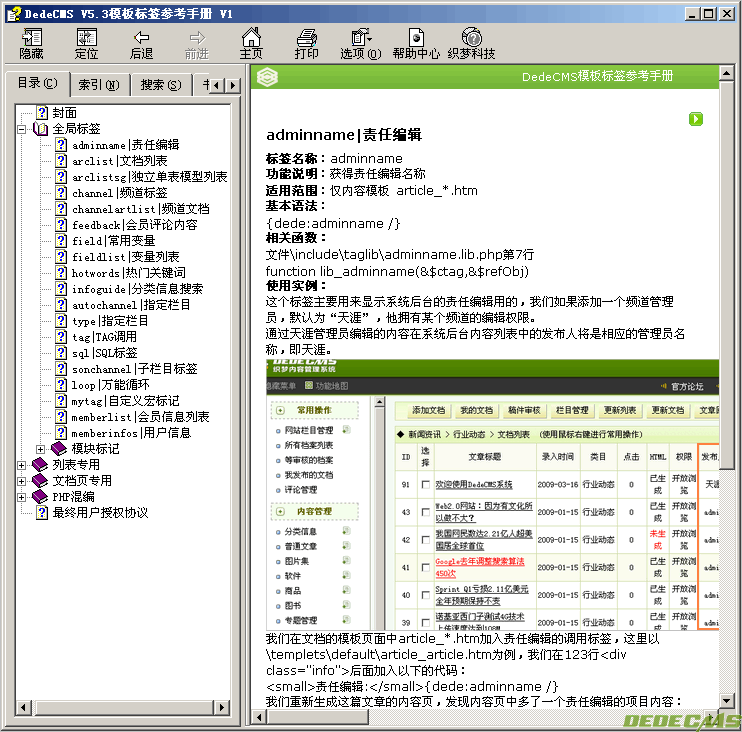Open feedback|会员评论内容 topic
742x732 pixels.
[x=134, y=225]
